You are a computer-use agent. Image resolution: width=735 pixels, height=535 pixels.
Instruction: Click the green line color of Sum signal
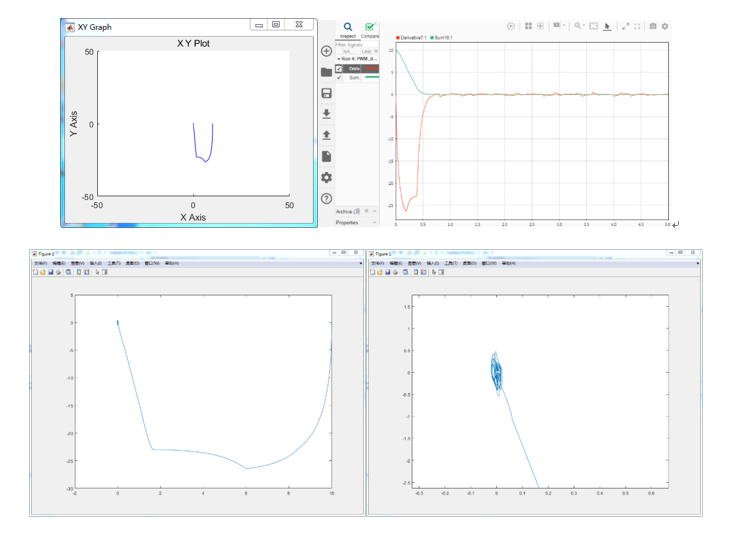tap(372, 77)
